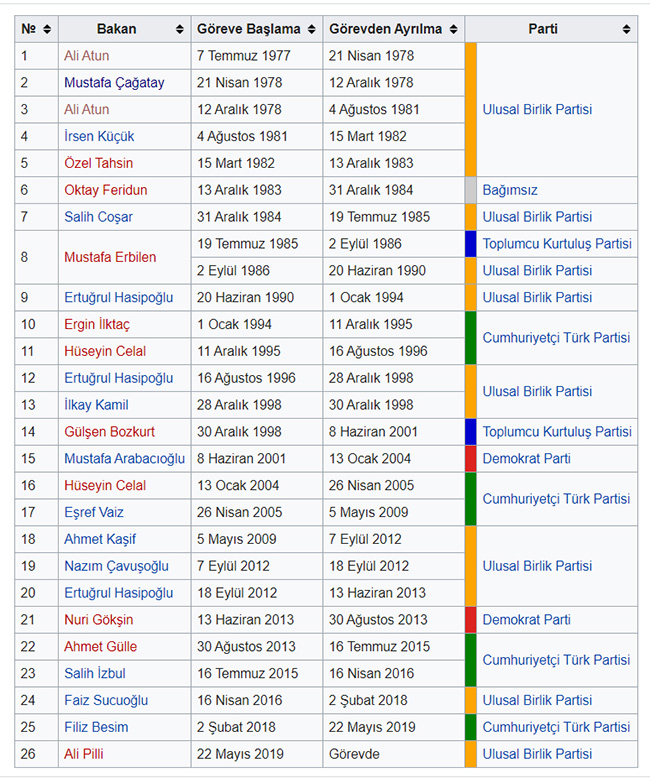
Task: Sort by Parti column arrows
Action: point(627,29)
